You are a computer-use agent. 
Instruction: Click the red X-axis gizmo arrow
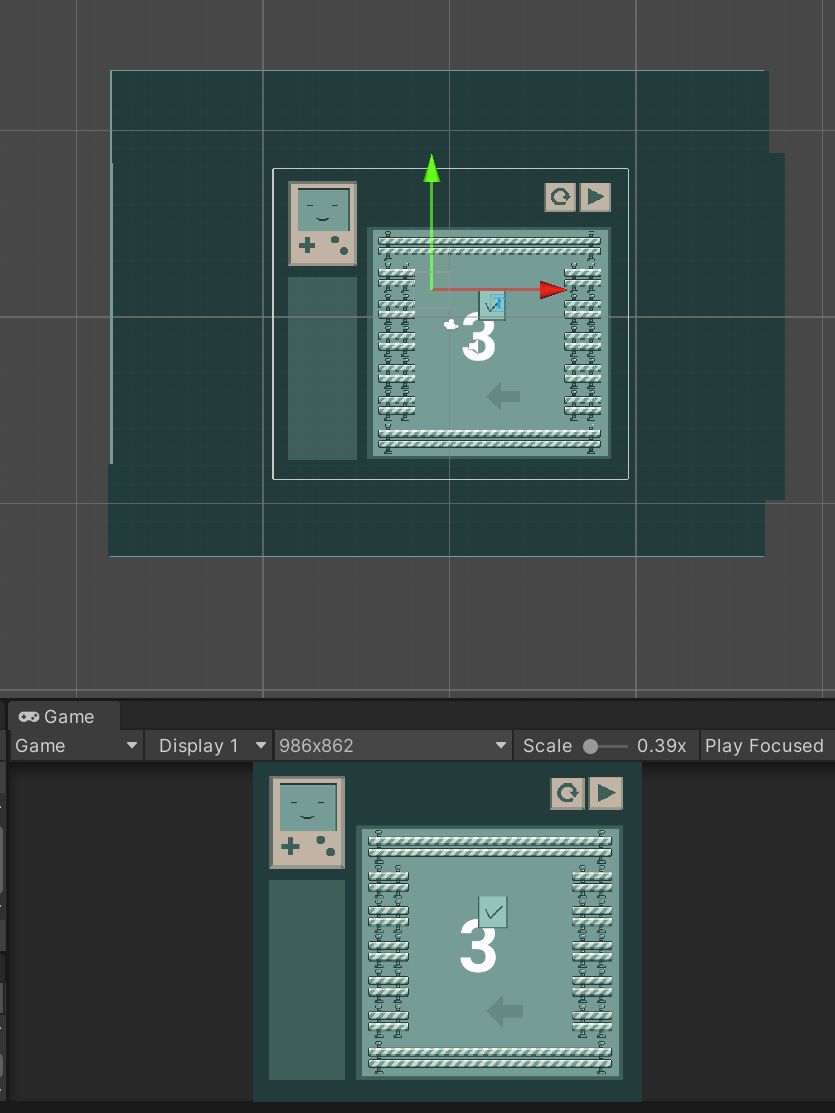tap(552, 290)
